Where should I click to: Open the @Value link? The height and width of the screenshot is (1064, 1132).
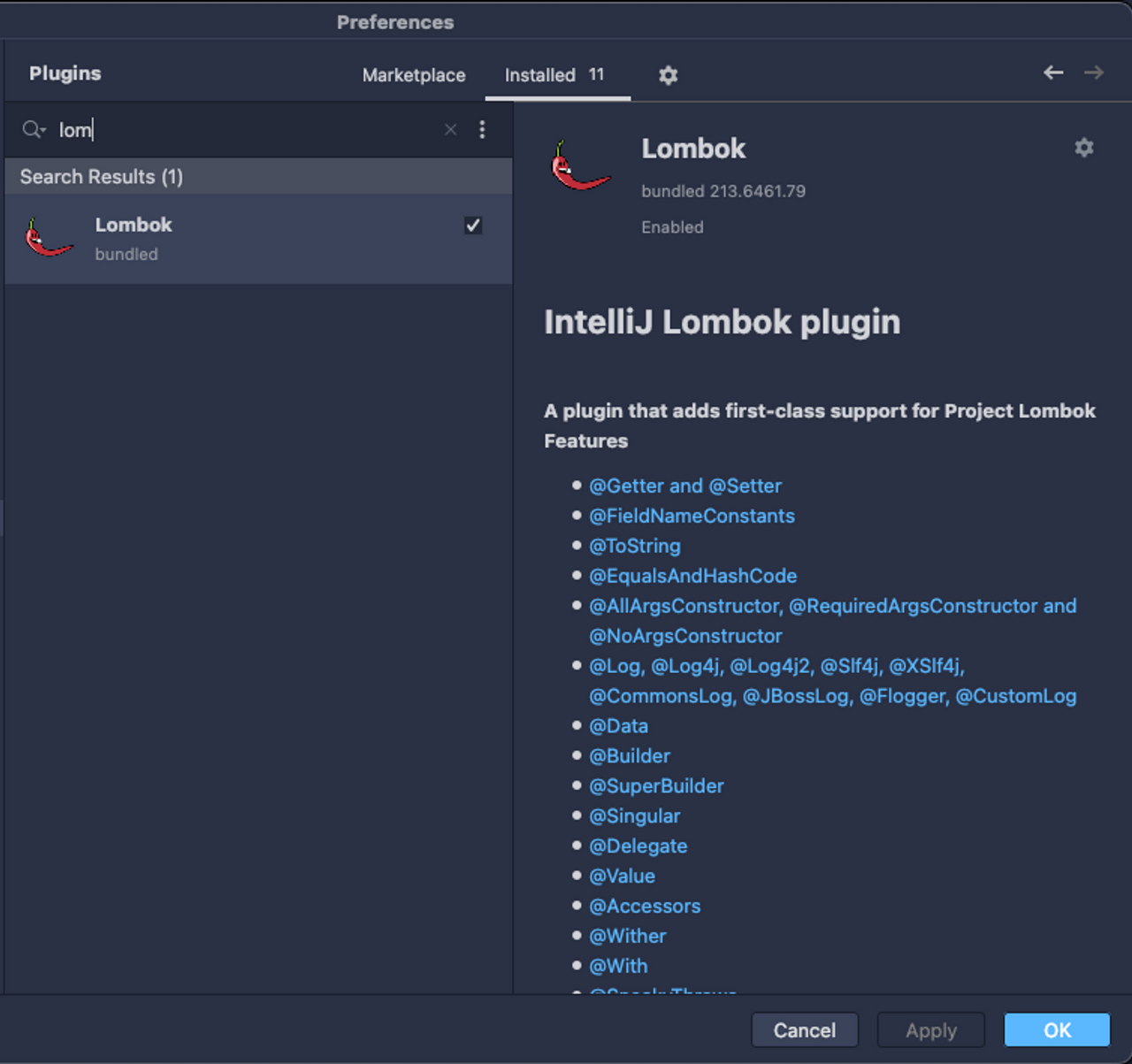coord(623,876)
